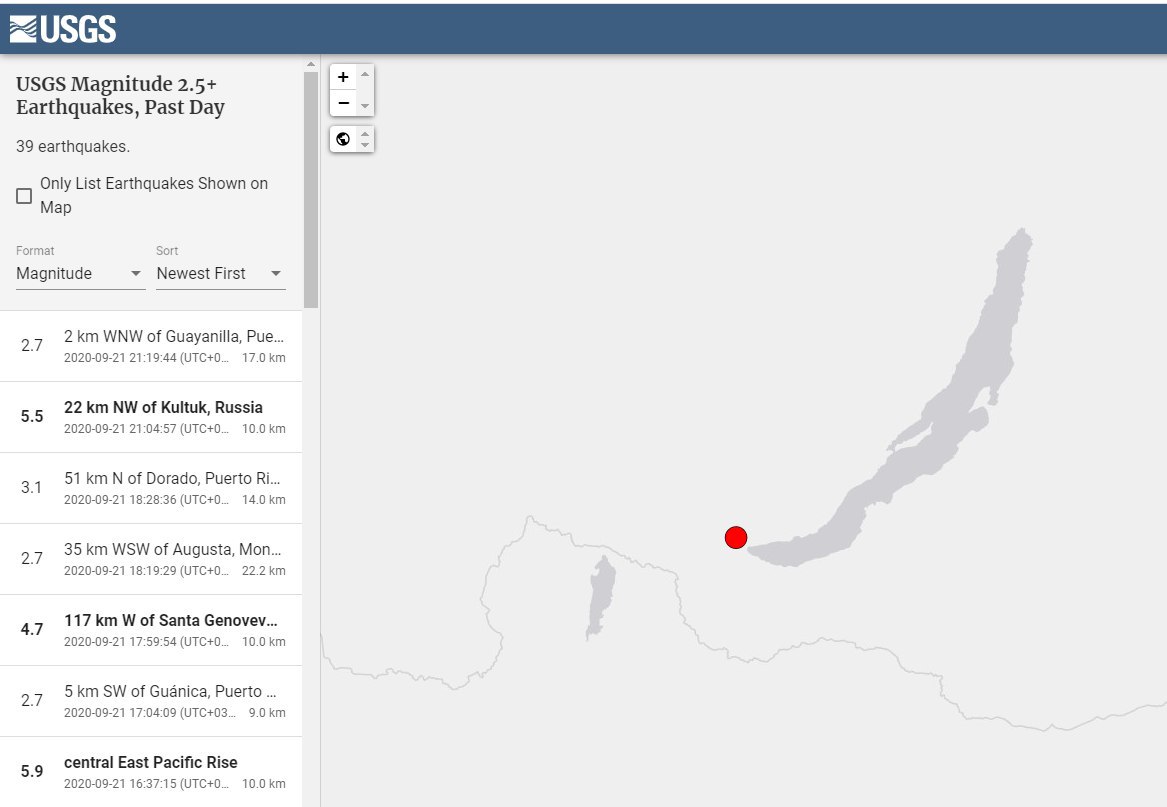Enable Only List Earthquakes Shown on Map

point(24,196)
